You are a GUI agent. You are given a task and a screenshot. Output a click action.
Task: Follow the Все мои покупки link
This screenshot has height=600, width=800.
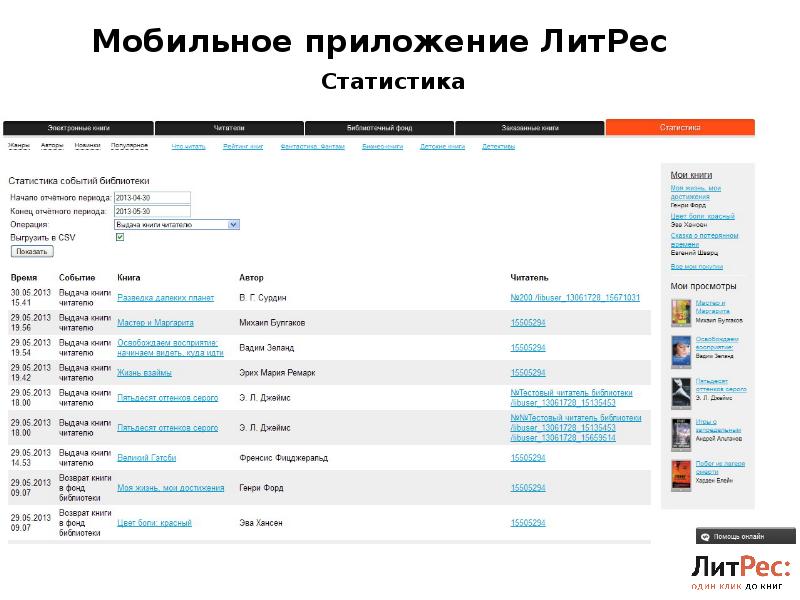coord(696,267)
